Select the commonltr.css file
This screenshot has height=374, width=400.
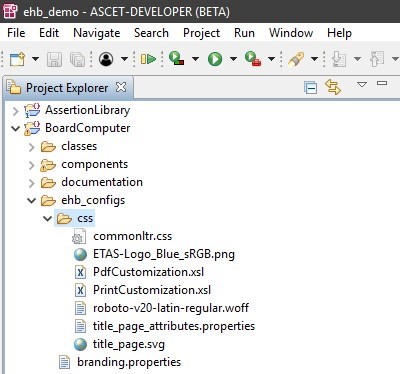click(x=132, y=236)
